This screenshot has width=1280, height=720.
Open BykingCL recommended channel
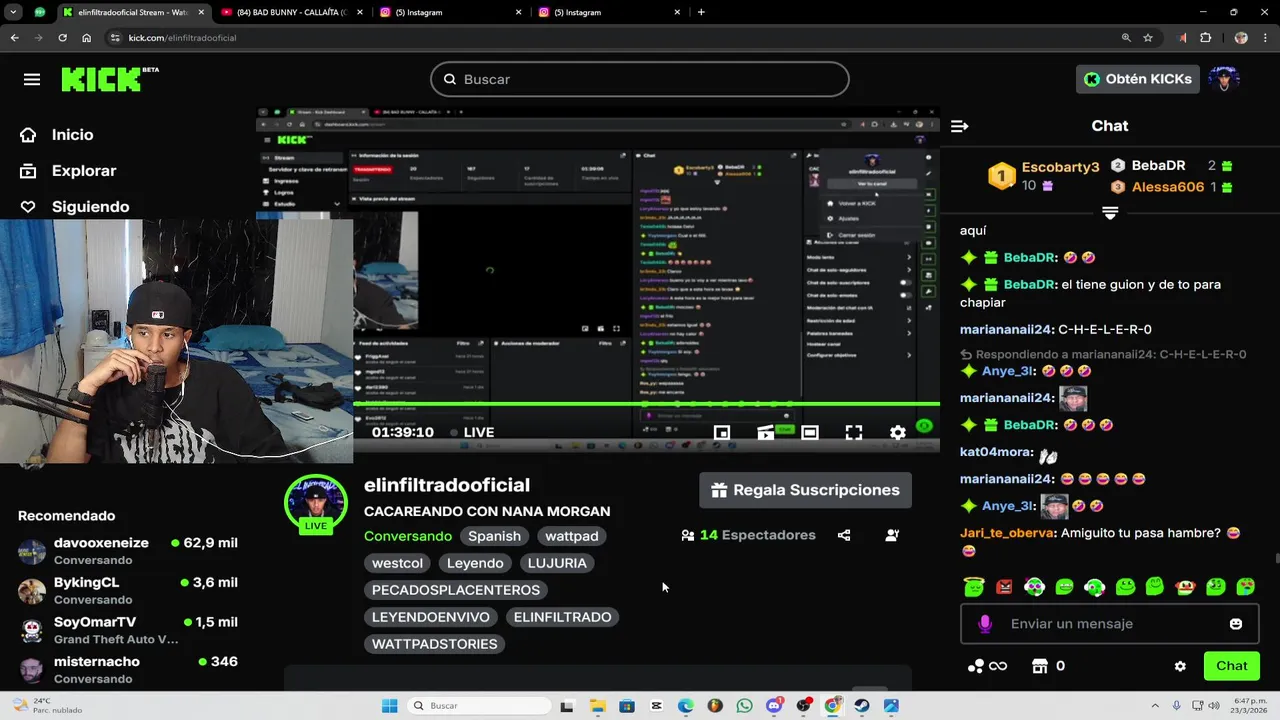[128, 590]
